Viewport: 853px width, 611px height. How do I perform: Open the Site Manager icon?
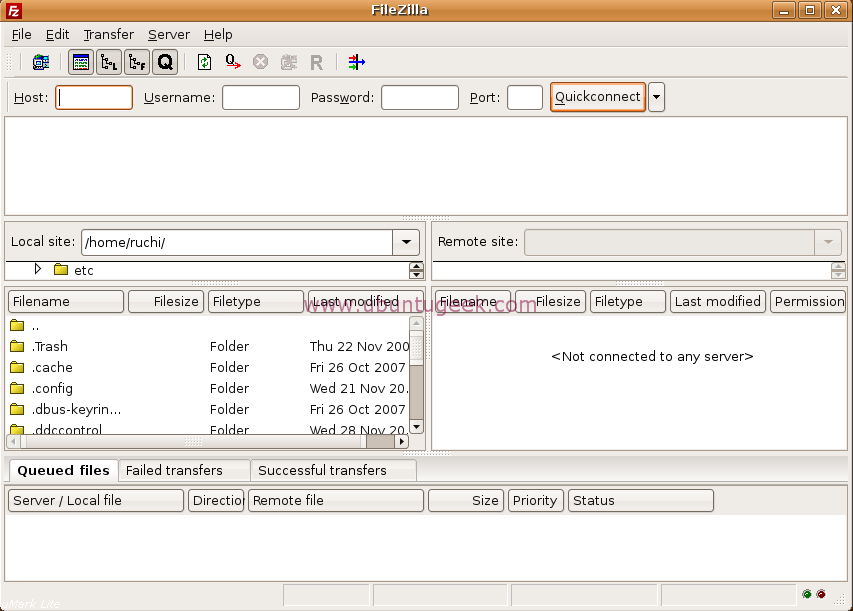pos(41,63)
